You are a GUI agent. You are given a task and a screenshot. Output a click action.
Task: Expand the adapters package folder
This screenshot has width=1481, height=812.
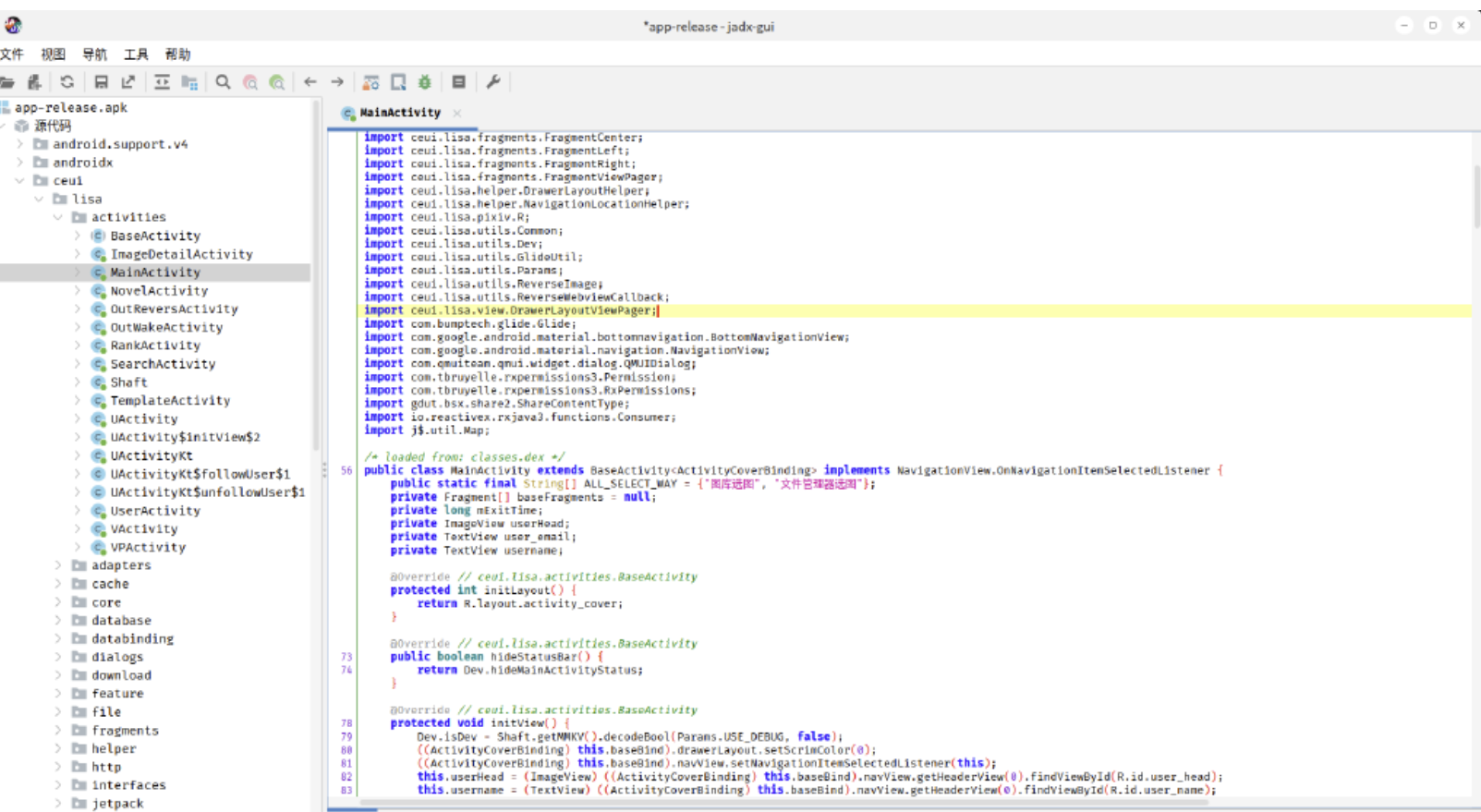click(x=58, y=565)
